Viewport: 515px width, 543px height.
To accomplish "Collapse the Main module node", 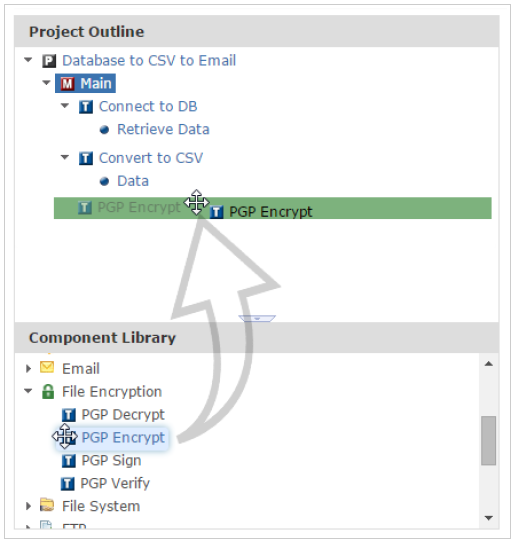I will point(46,83).
